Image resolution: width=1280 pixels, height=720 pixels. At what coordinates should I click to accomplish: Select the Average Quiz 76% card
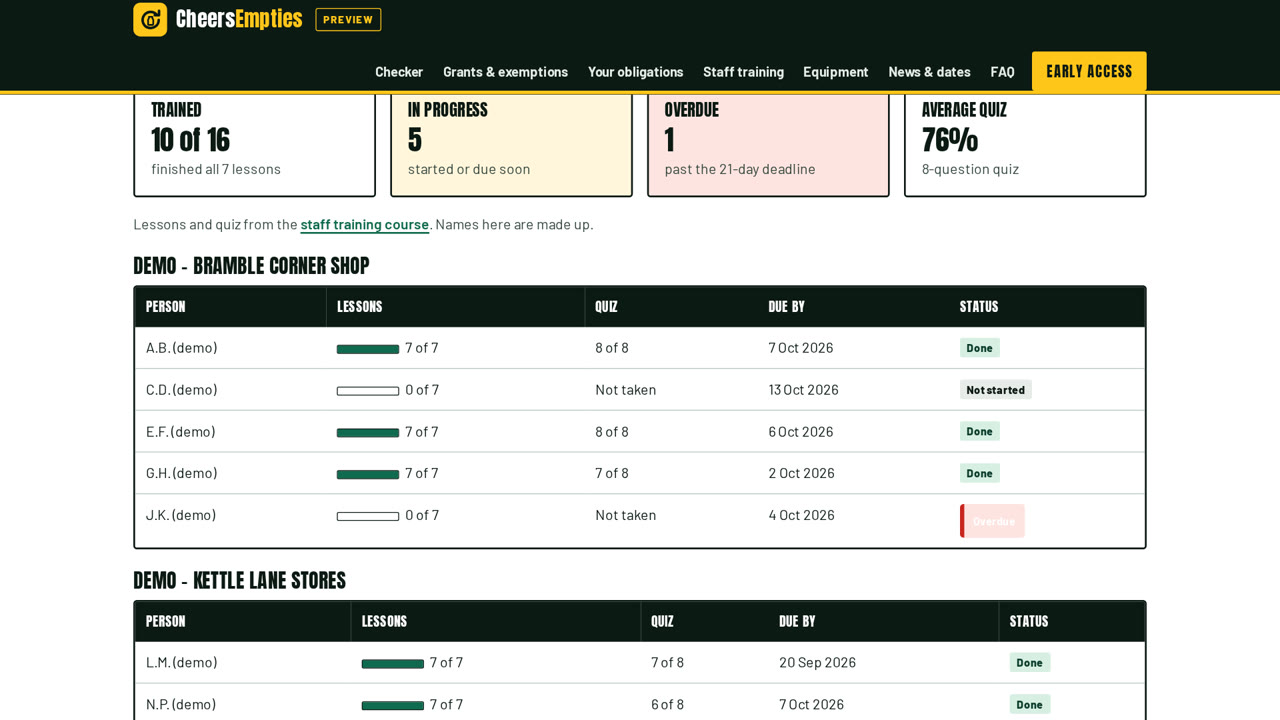point(1025,144)
